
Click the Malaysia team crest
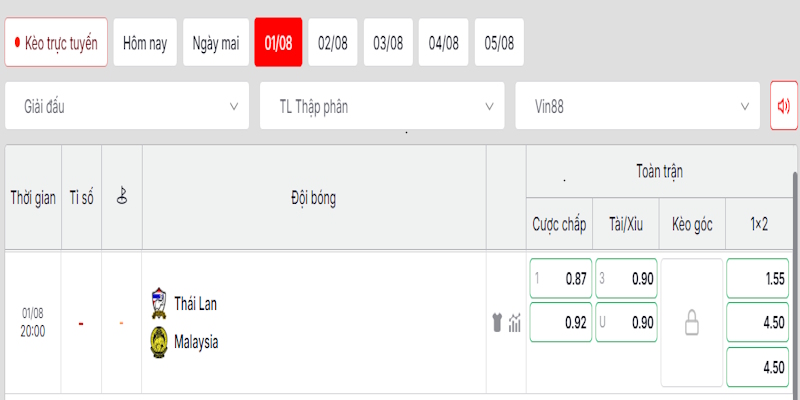(159, 341)
